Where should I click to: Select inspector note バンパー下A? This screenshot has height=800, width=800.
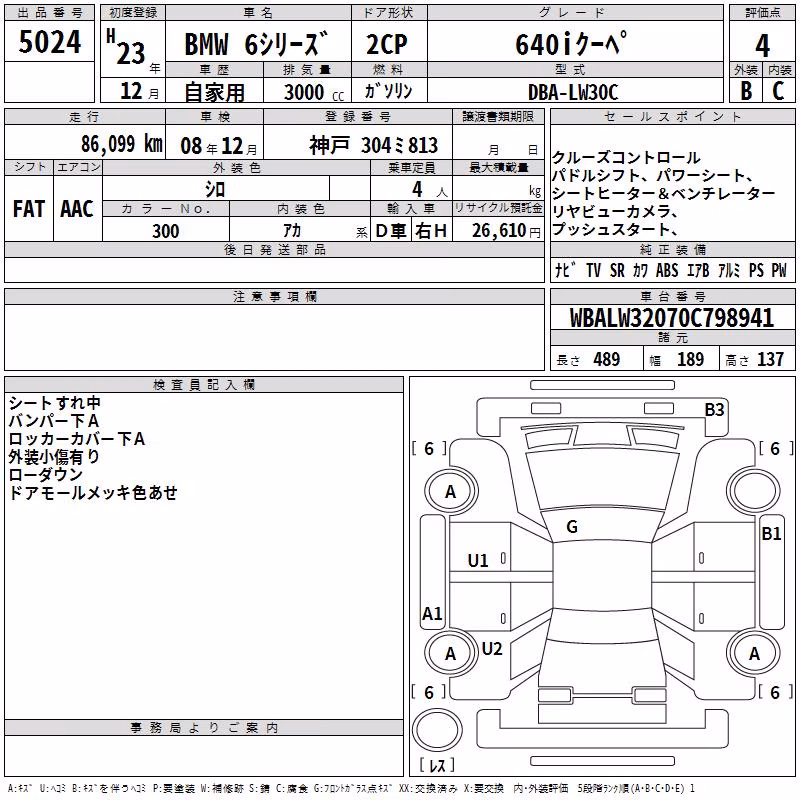[x=53, y=421]
